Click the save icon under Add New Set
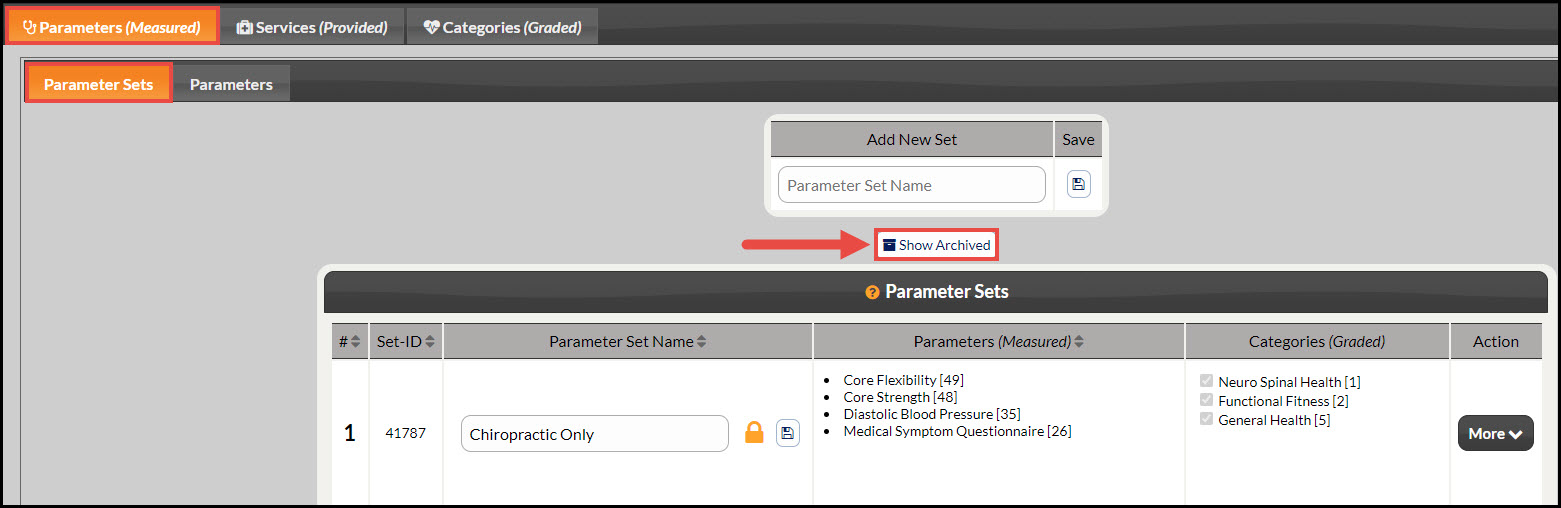Screen dimensions: 1561x508 pos(1078,185)
